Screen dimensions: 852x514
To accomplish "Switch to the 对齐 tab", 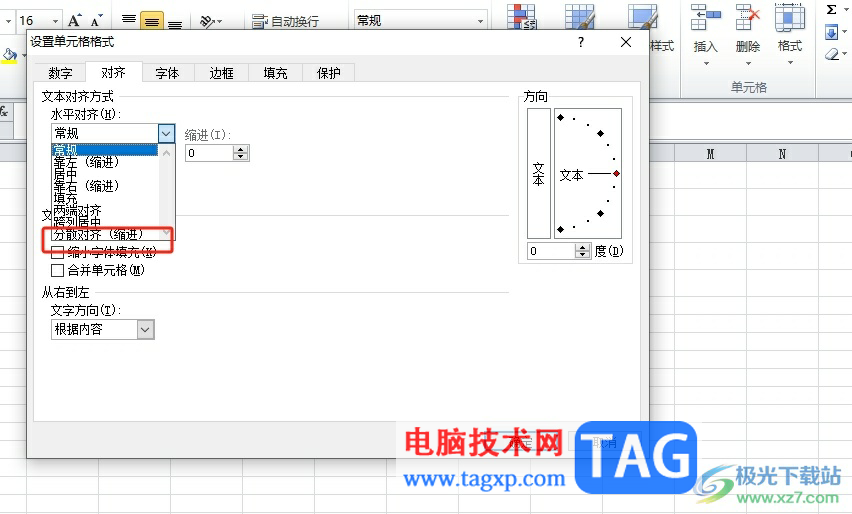I will coord(114,72).
